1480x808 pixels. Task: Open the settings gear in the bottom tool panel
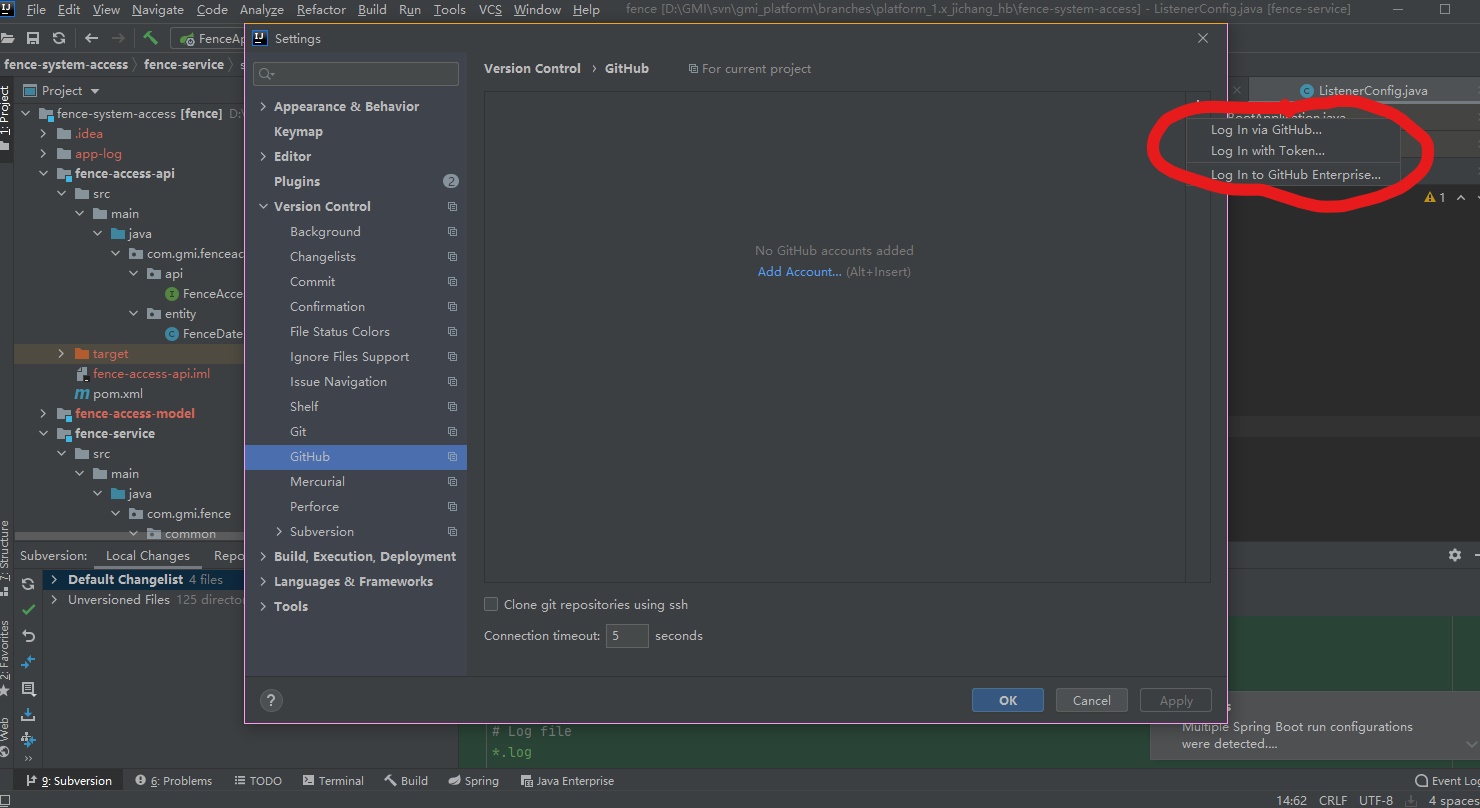tap(1455, 555)
